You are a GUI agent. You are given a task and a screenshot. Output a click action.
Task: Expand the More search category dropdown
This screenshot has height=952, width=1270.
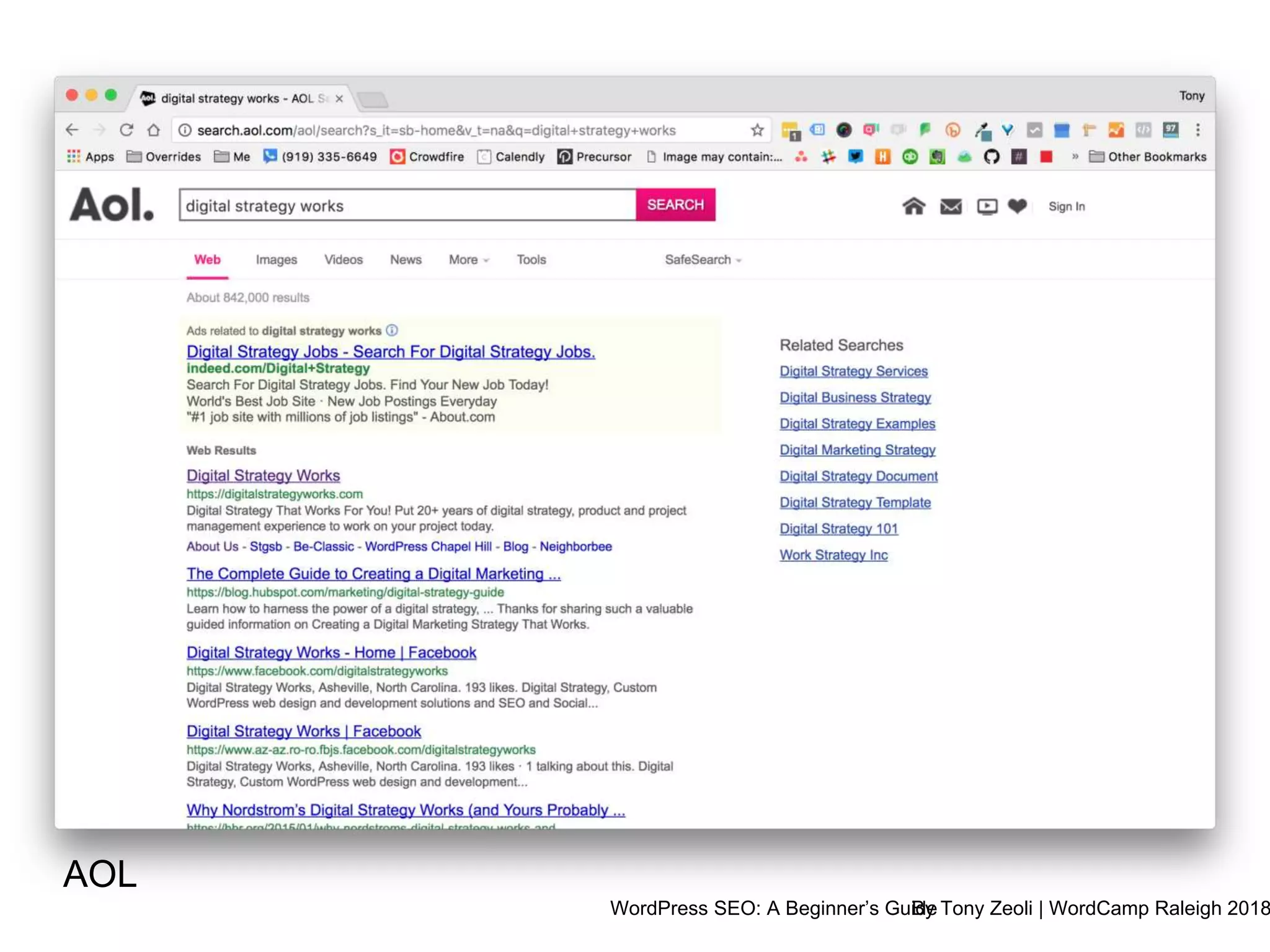[x=469, y=260]
